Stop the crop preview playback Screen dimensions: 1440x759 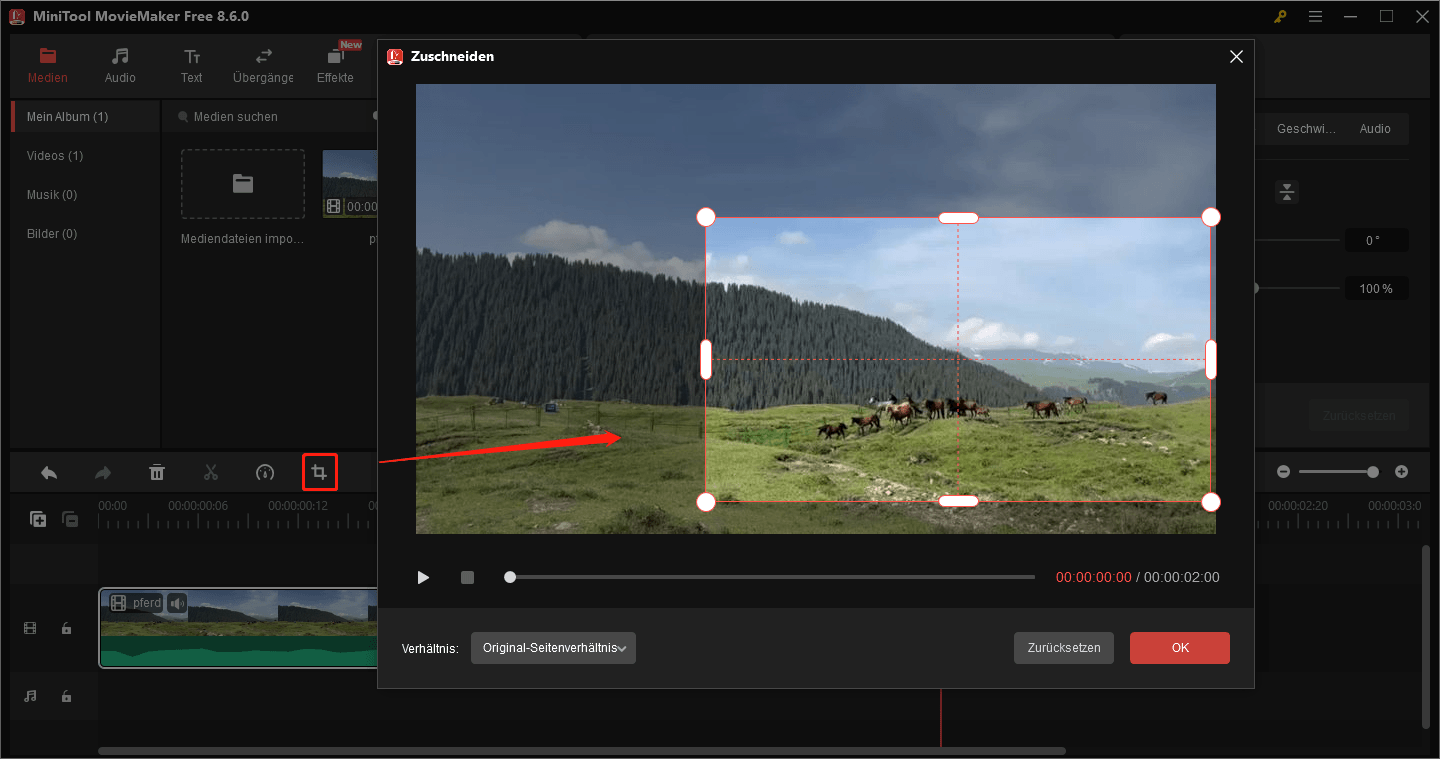point(467,578)
